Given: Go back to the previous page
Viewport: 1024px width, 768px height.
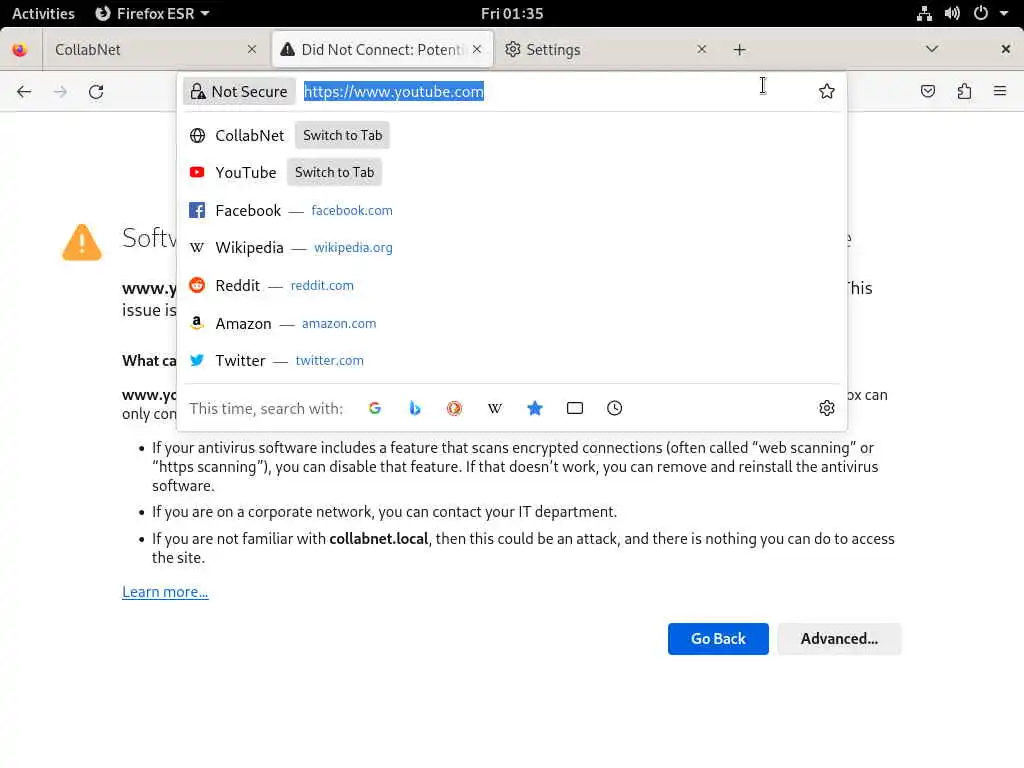Looking at the screenshot, I should [x=24, y=91].
